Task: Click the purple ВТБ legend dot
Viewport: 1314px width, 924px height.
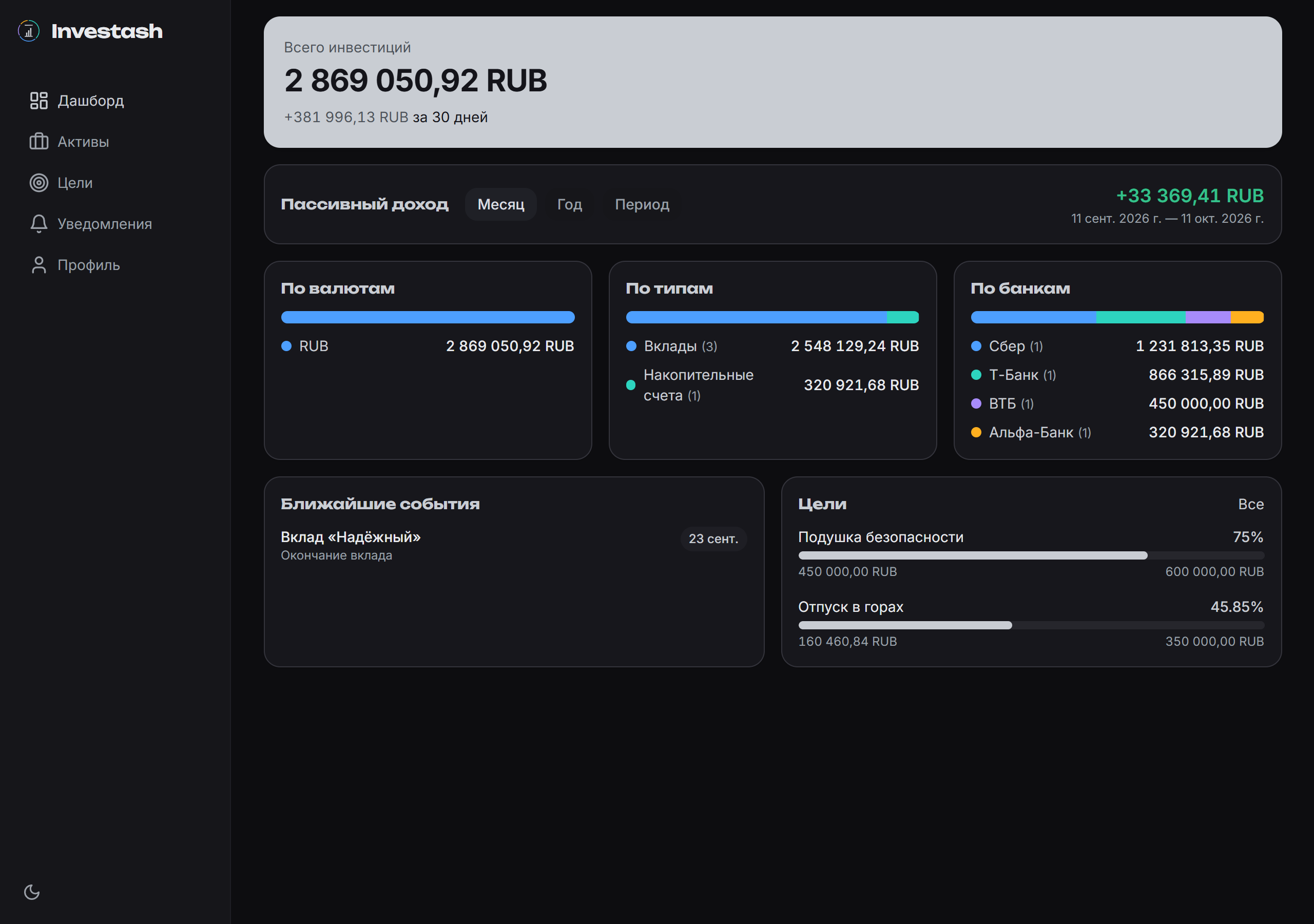Action: [x=976, y=403]
